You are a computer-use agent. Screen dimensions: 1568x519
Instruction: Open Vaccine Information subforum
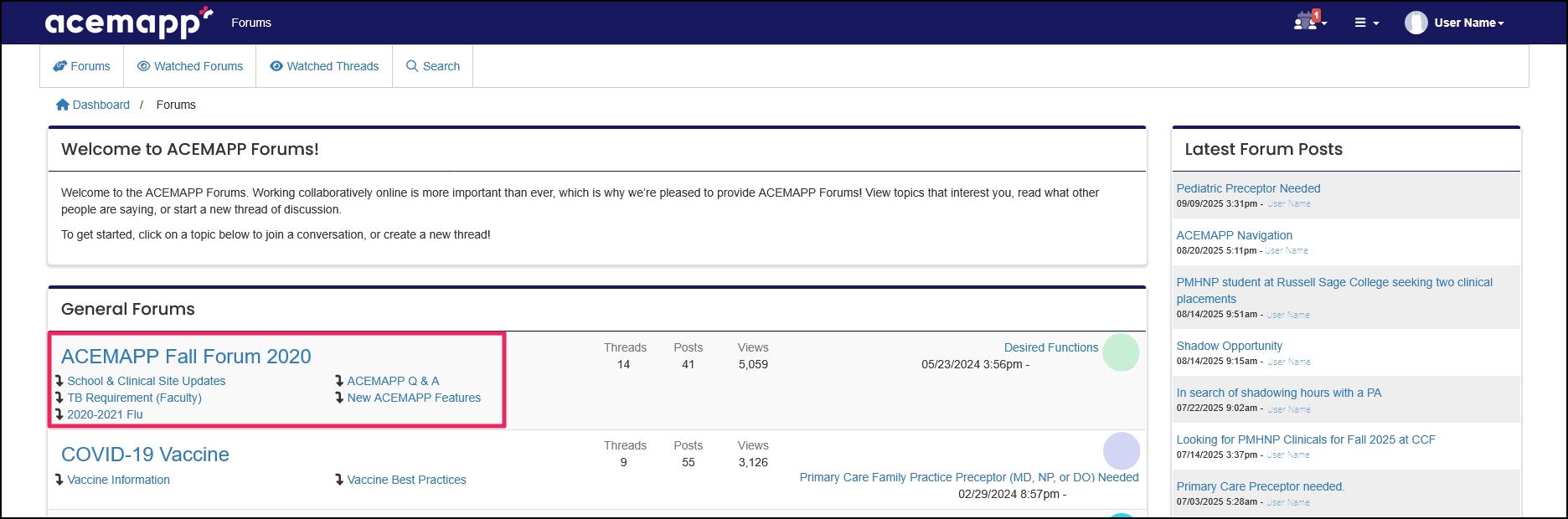[119, 480]
